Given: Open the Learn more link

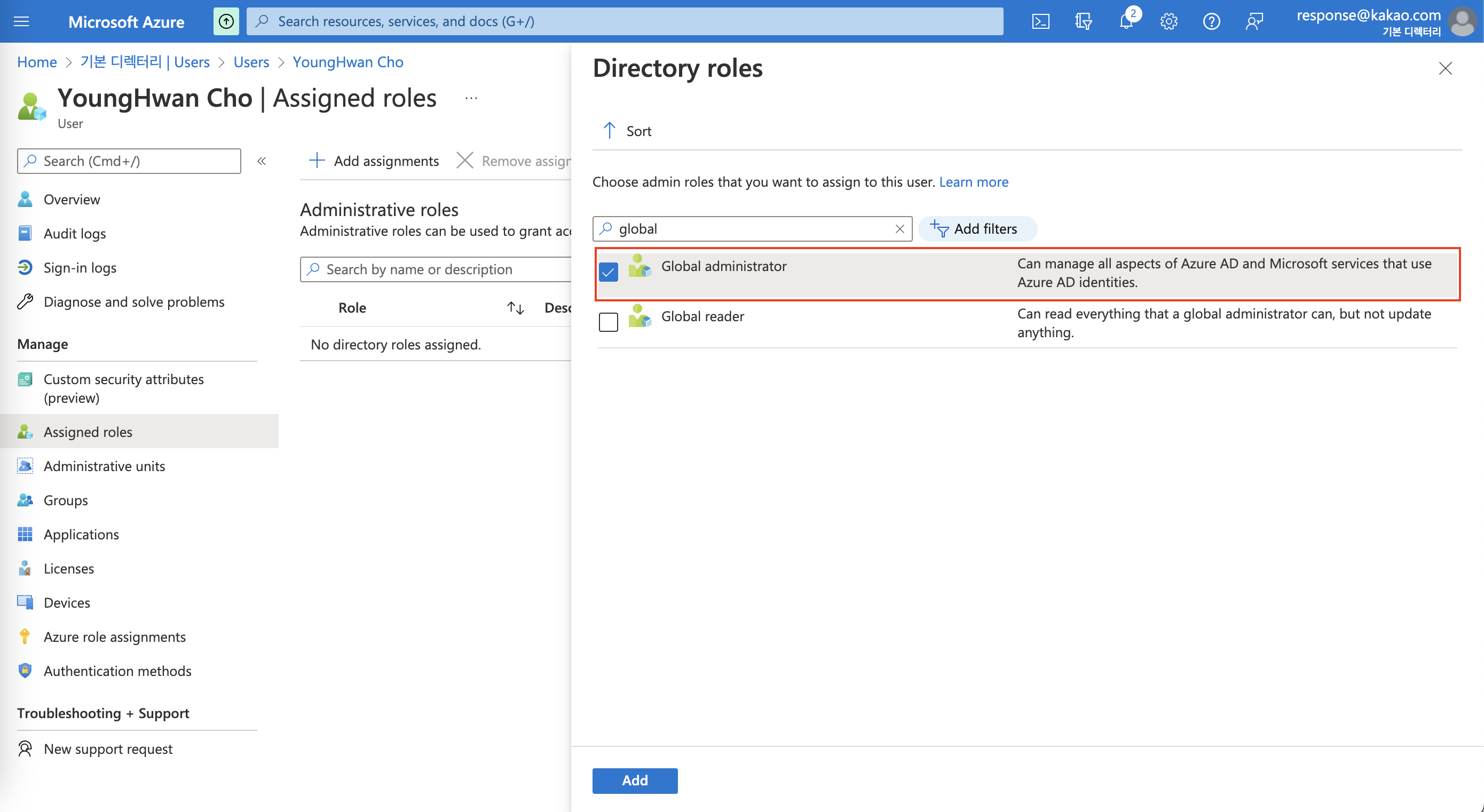Looking at the screenshot, I should (x=974, y=181).
